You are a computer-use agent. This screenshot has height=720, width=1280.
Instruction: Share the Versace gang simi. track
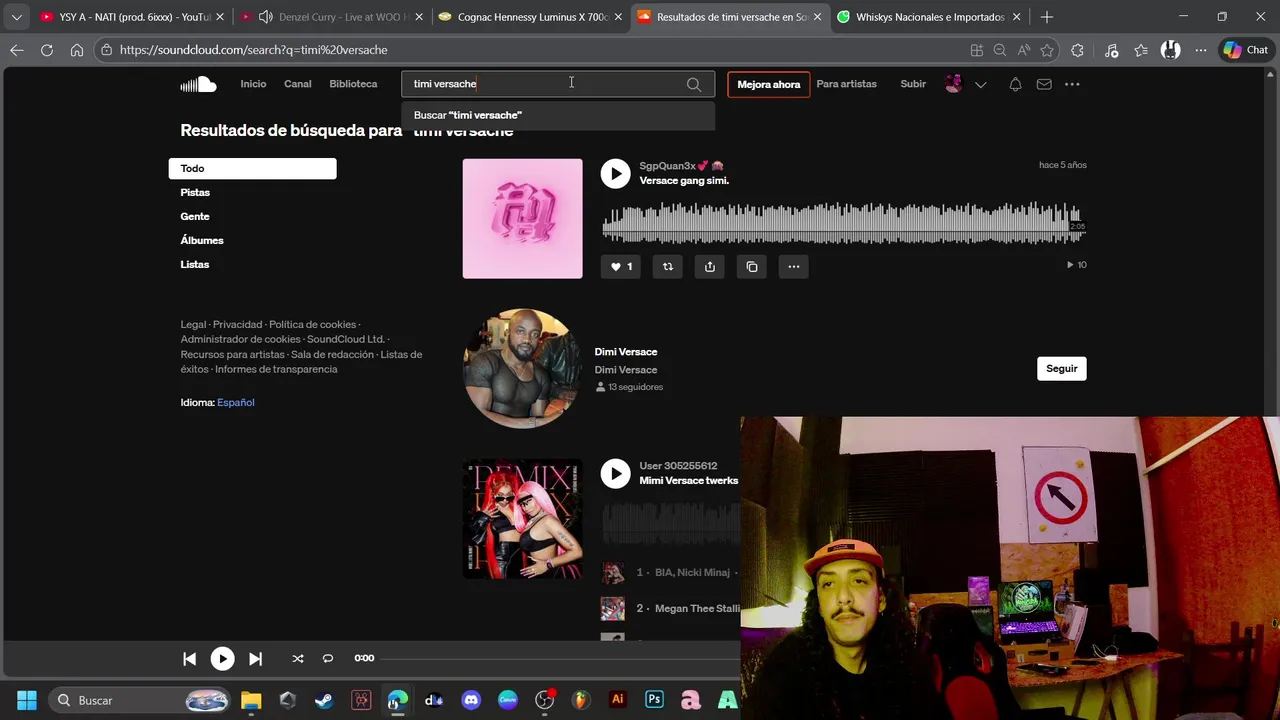[x=710, y=266]
